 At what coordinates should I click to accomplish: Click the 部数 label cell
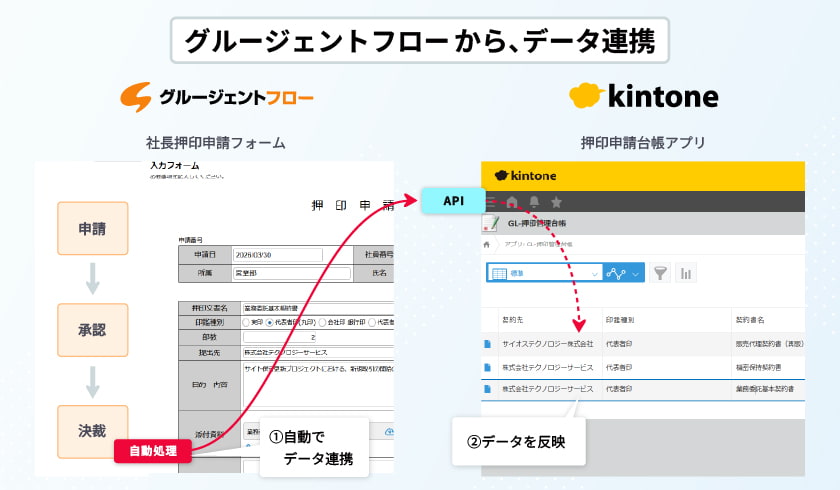(x=209, y=337)
